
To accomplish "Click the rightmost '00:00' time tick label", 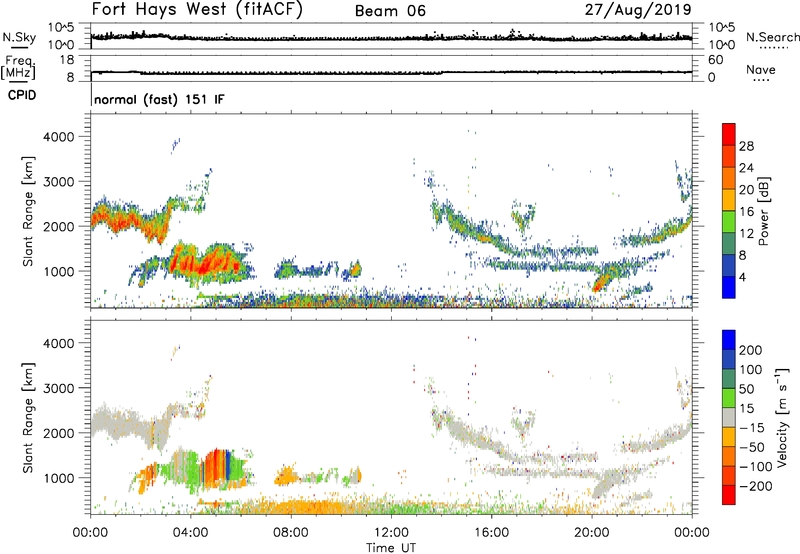I will point(691,533).
